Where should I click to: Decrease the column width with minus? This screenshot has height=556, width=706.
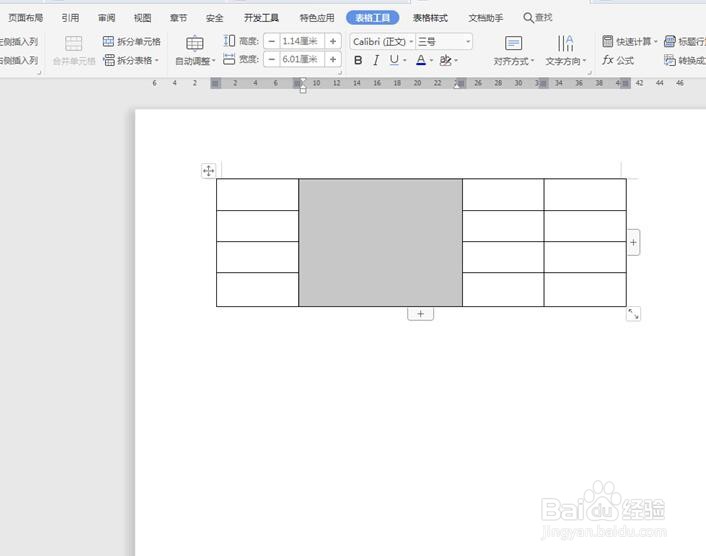[x=272, y=59]
